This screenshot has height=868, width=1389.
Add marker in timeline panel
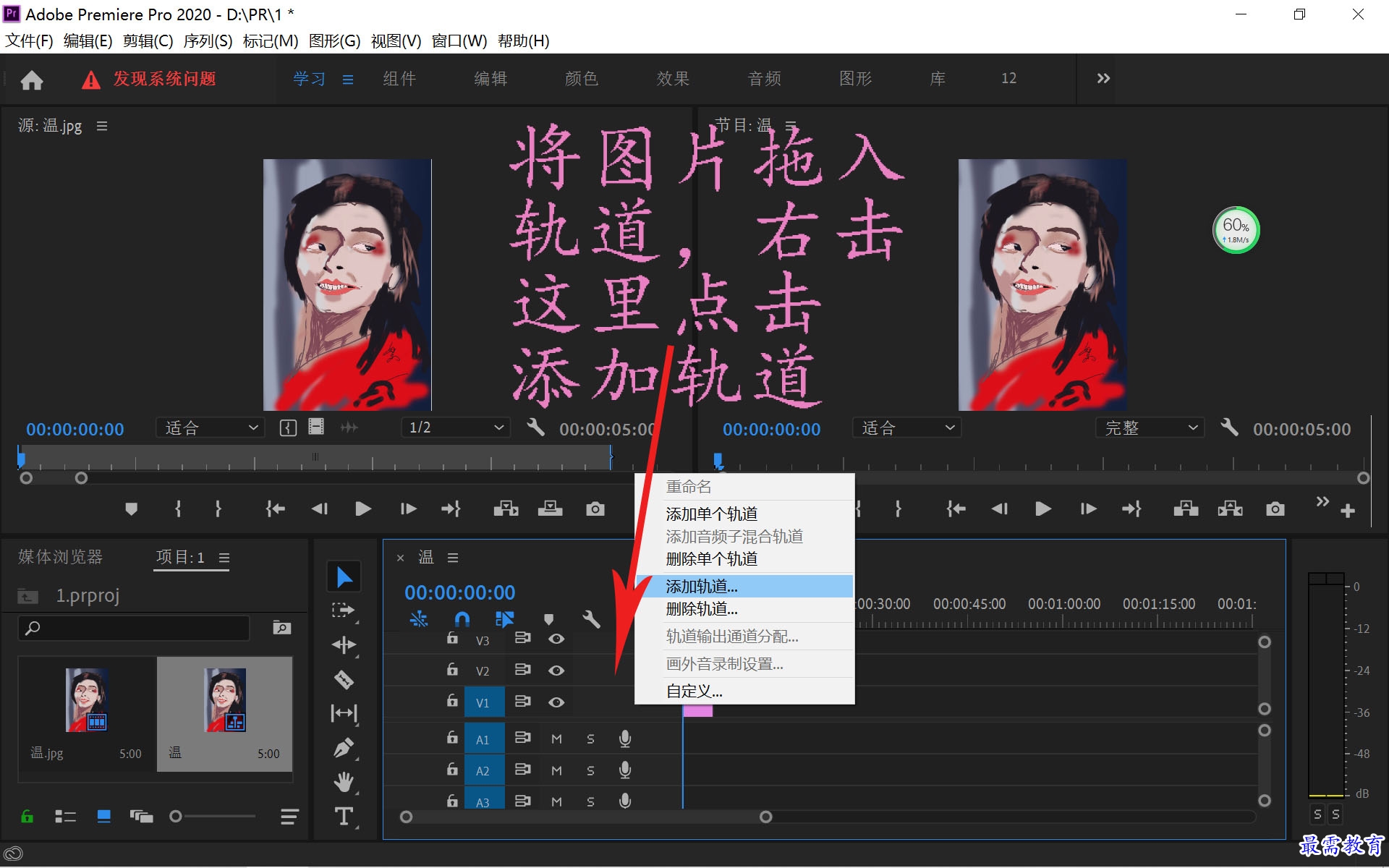click(x=548, y=619)
